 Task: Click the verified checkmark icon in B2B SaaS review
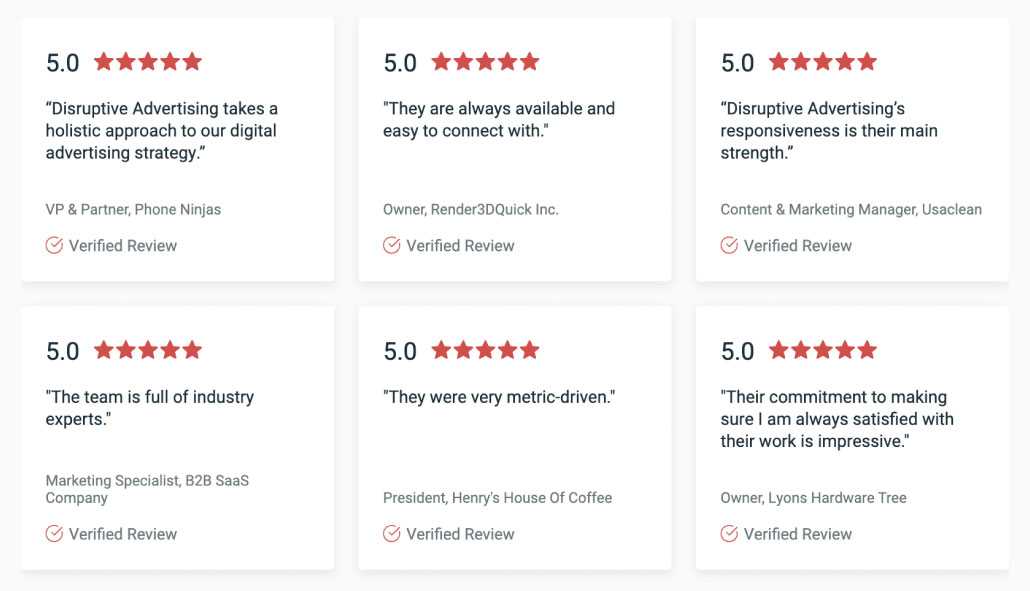(54, 534)
